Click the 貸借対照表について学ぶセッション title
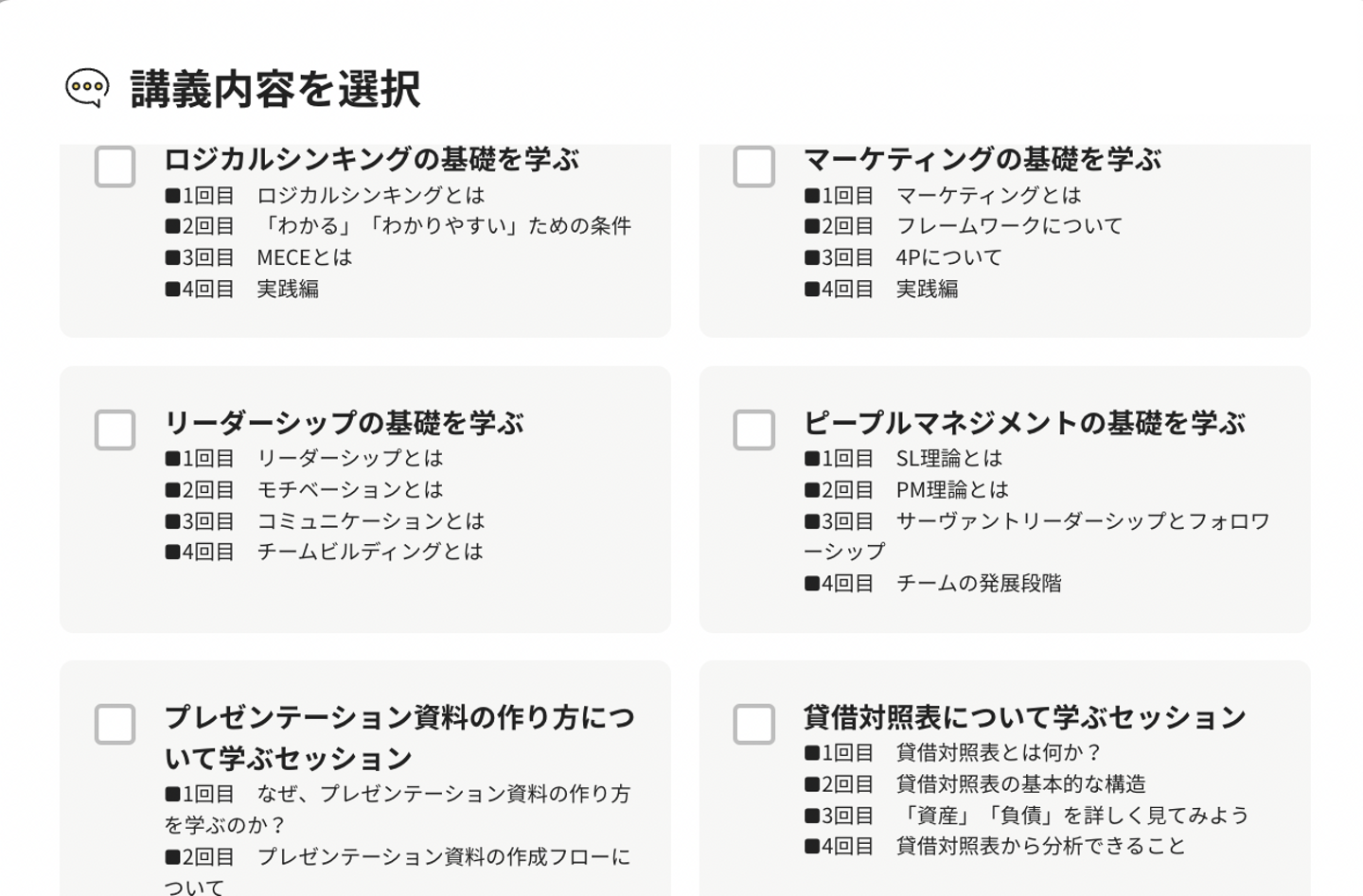 [x=1024, y=717]
